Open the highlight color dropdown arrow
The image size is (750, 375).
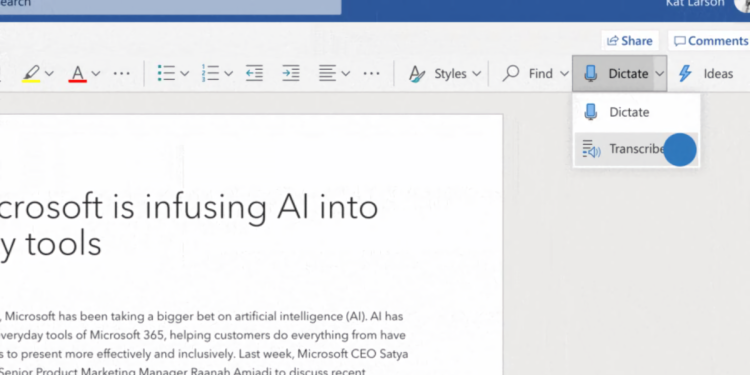tap(49, 74)
